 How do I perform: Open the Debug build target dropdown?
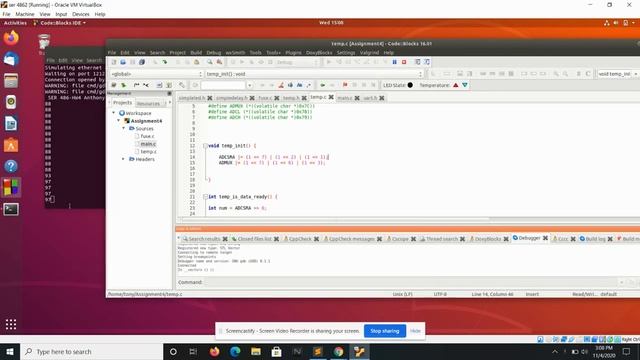click(296, 62)
